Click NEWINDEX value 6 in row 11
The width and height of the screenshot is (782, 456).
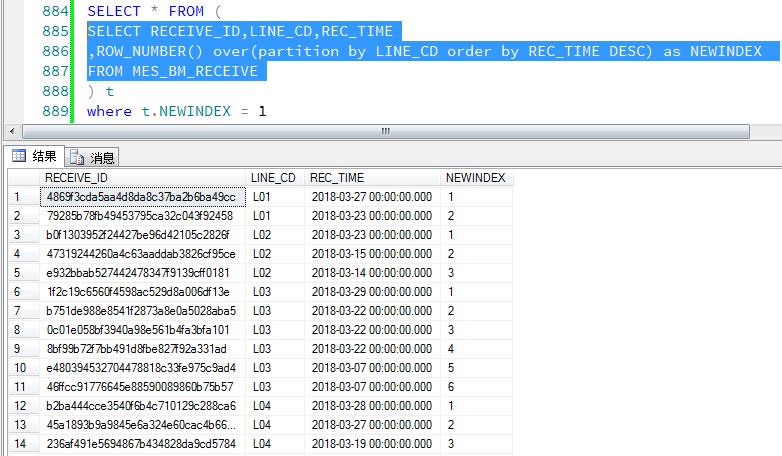(476, 387)
